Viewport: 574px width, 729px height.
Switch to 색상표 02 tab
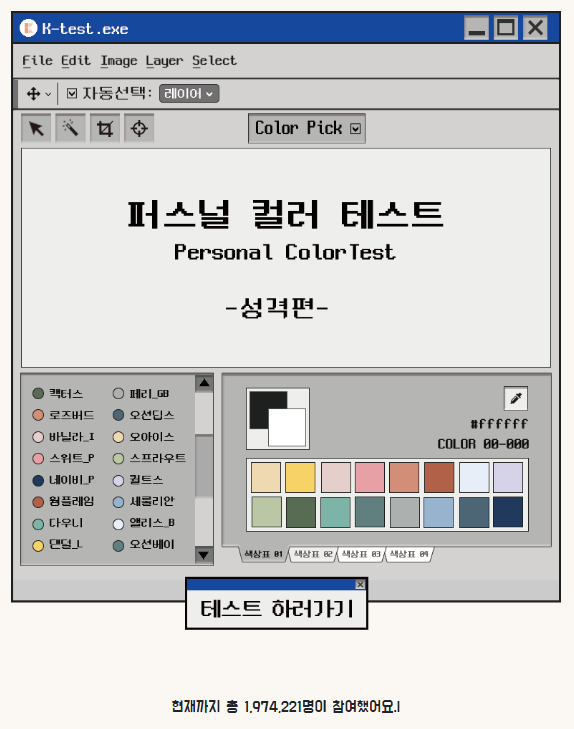tap(313, 554)
